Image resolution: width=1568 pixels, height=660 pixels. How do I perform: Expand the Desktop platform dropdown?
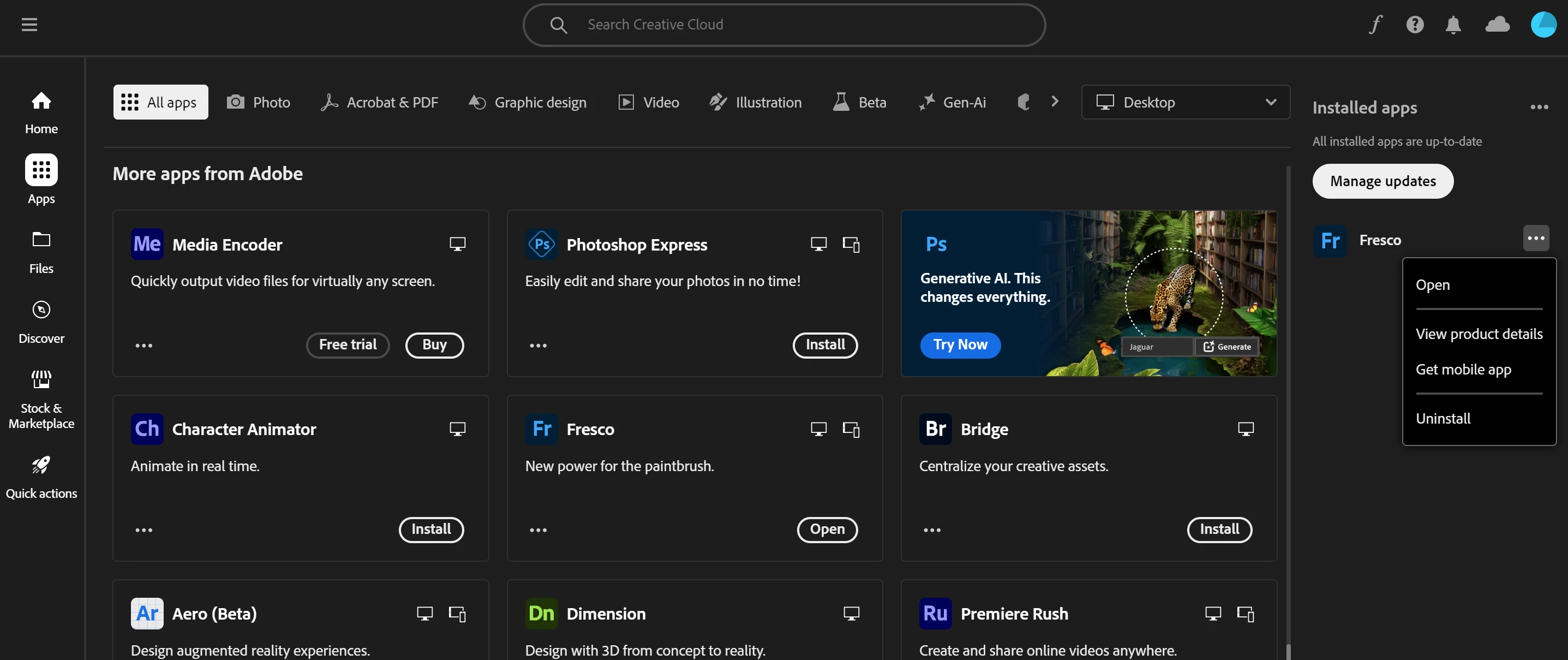point(1185,102)
